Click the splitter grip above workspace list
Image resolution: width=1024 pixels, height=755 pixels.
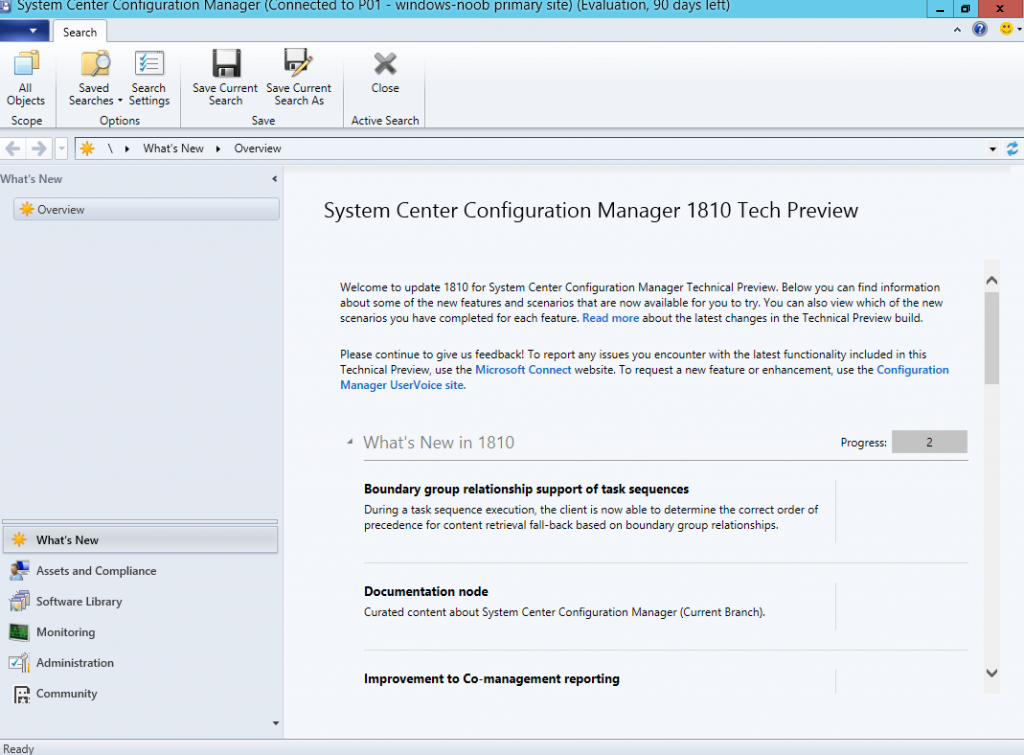(x=140, y=522)
